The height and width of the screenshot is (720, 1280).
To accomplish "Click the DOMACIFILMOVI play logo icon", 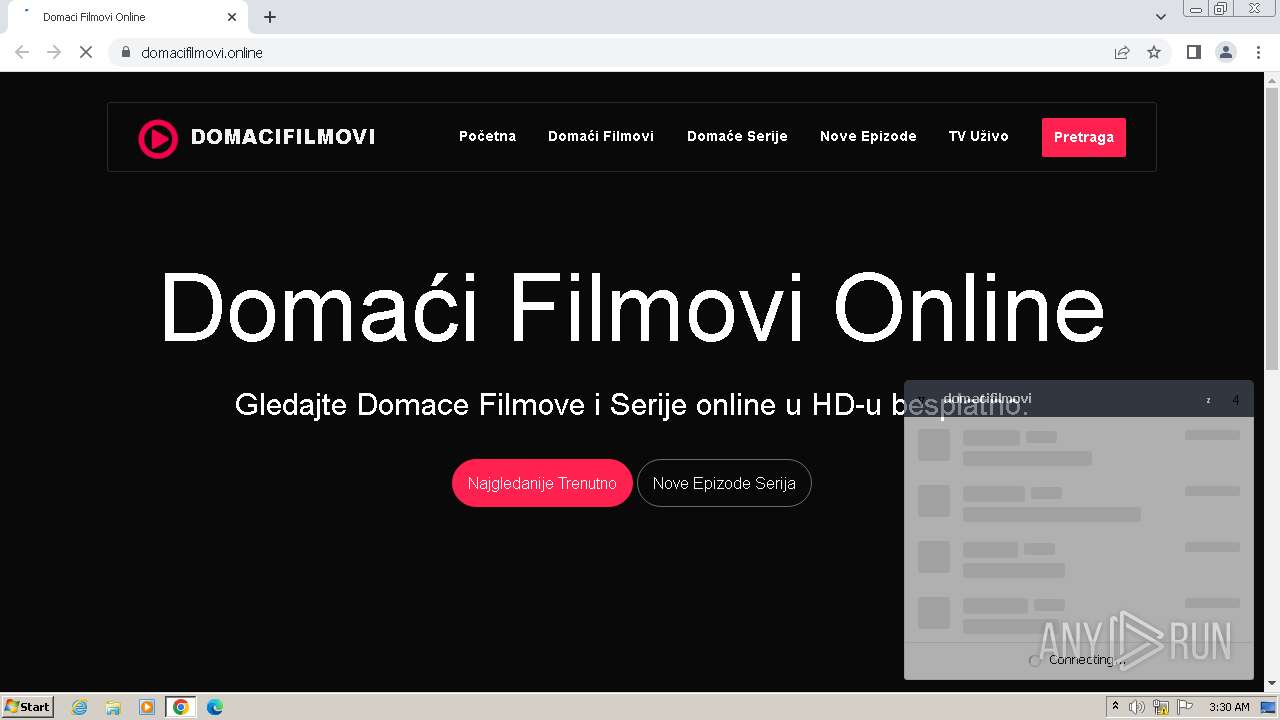I will click(158, 139).
